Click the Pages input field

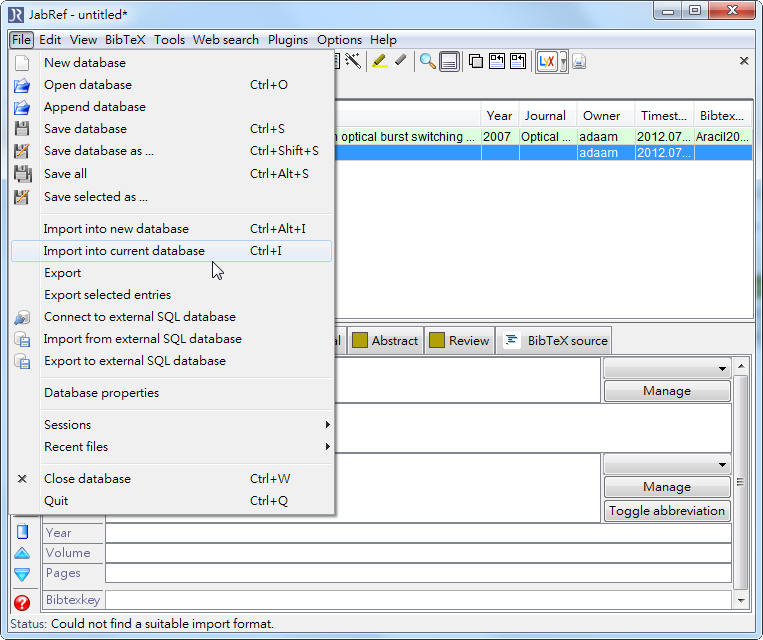coord(418,573)
